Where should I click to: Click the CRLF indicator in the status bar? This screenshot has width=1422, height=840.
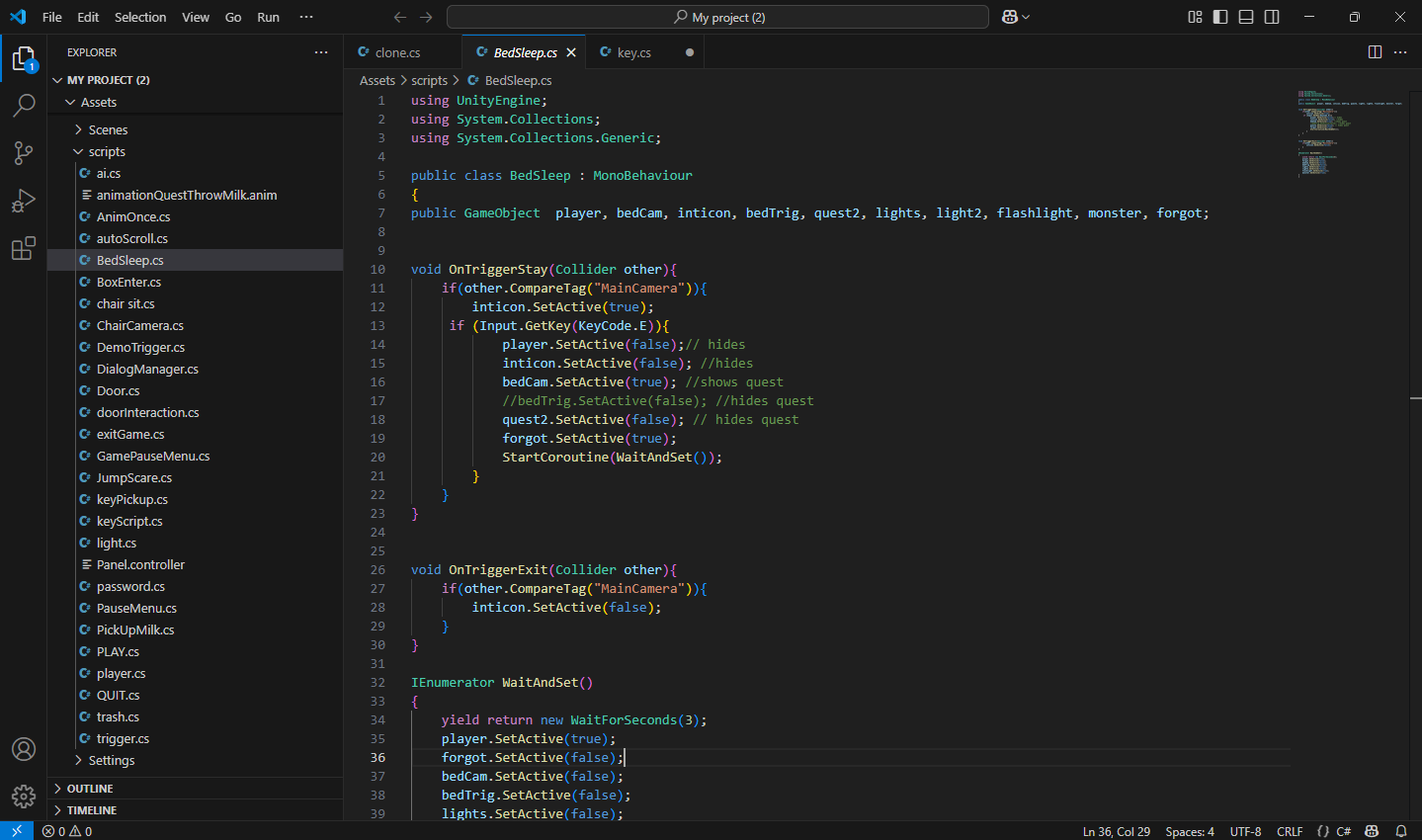(x=1291, y=831)
